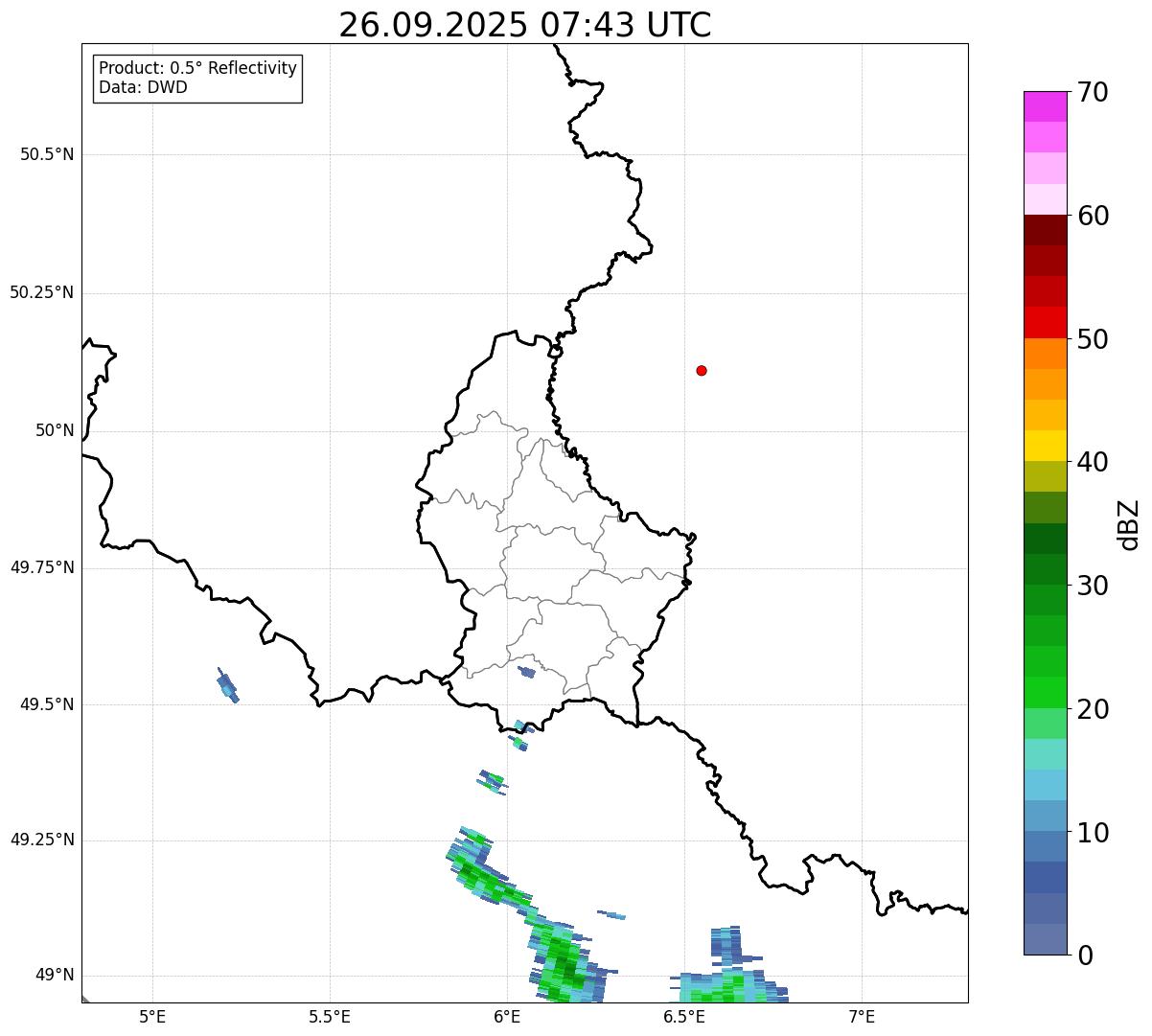
Task: Pick the orange colorbar segment below 50 dBZ
Action: [x=1046, y=354]
